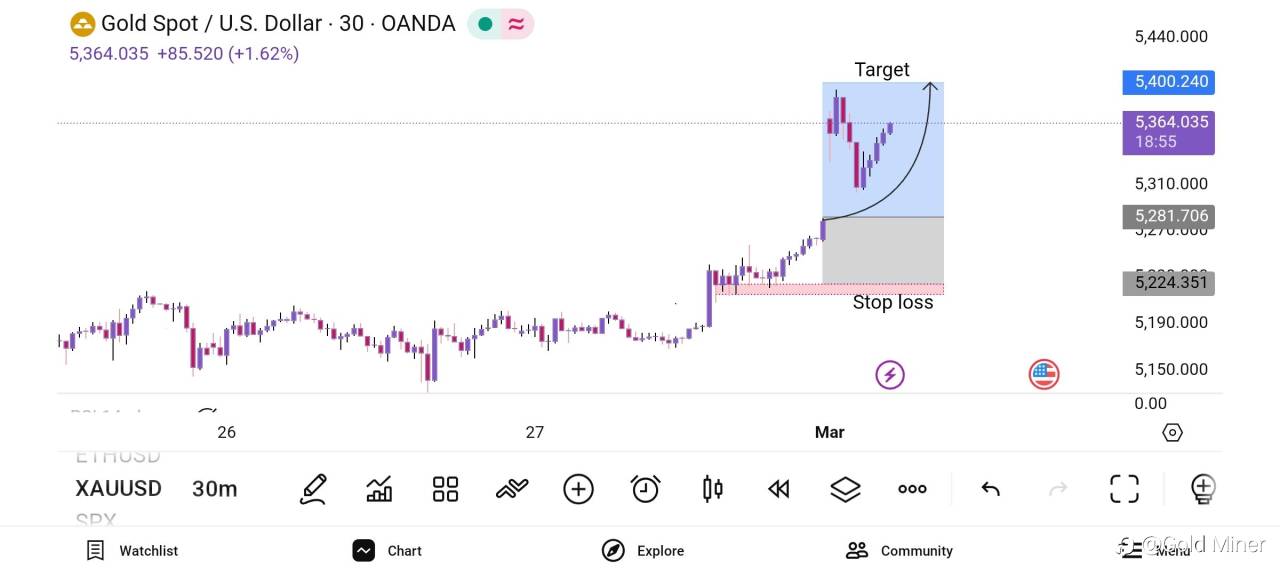Toggle the green market status dot
The height and width of the screenshot is (576, 1280).
click(x=485, y=24)
